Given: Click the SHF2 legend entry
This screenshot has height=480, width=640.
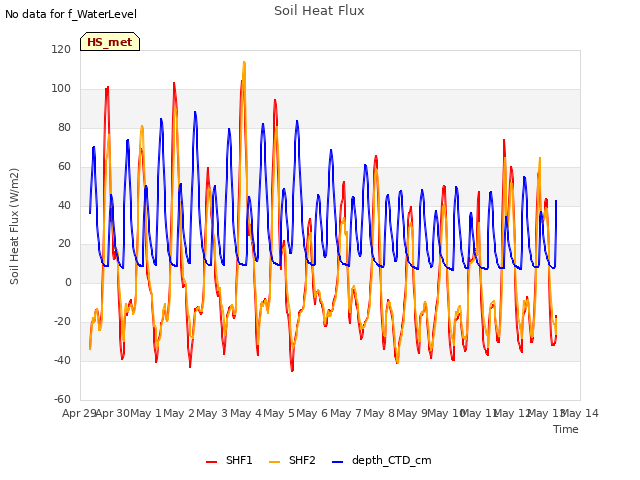Looking at the screenshot, I should tap(292, 460).
